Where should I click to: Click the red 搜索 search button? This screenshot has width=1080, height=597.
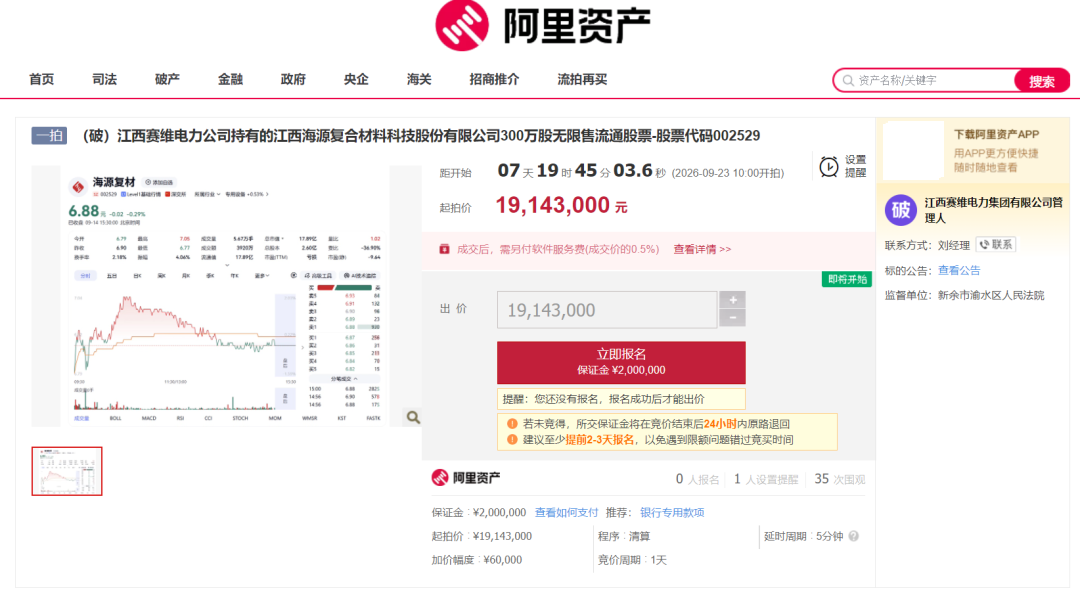(1041, 81)
